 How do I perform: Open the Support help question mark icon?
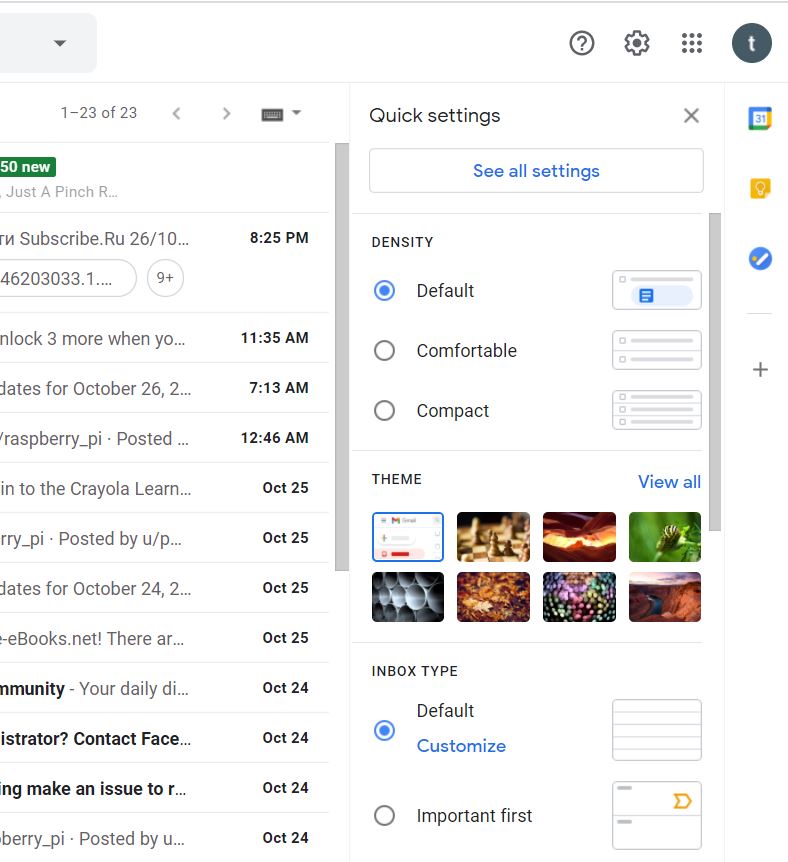tap(582, 43)
